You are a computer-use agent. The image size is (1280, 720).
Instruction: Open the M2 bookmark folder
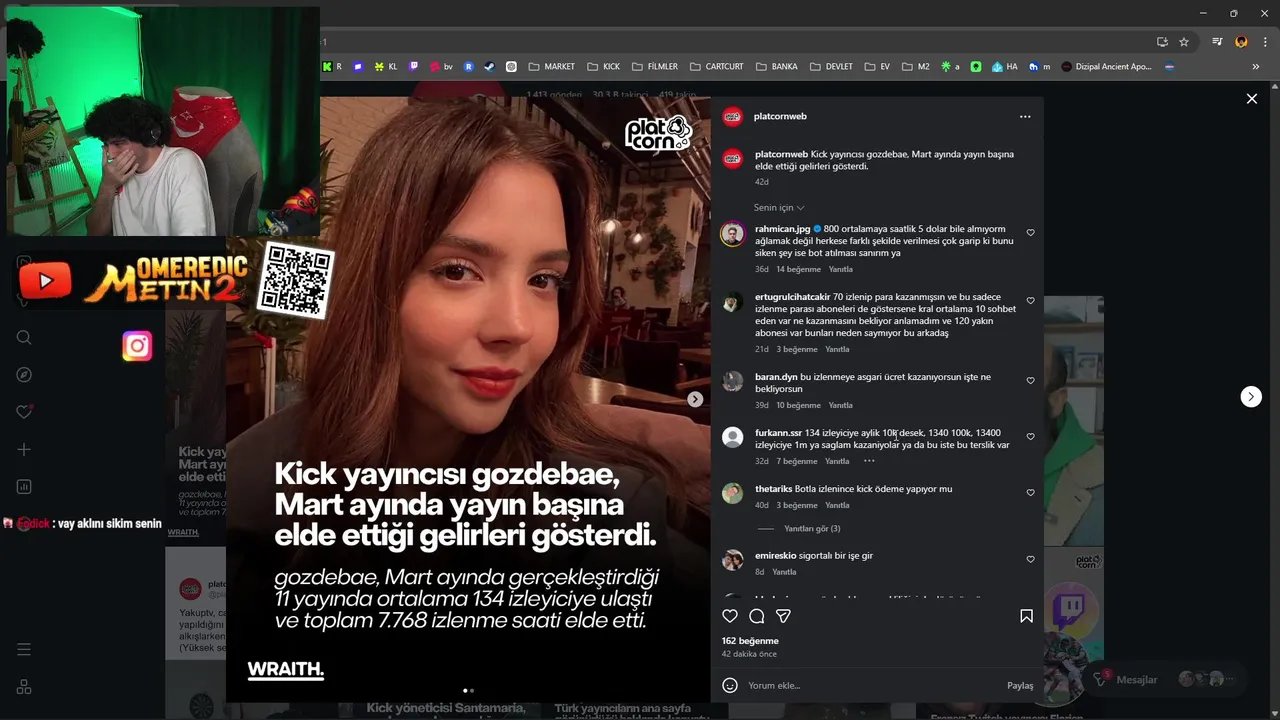coord(916,67)
